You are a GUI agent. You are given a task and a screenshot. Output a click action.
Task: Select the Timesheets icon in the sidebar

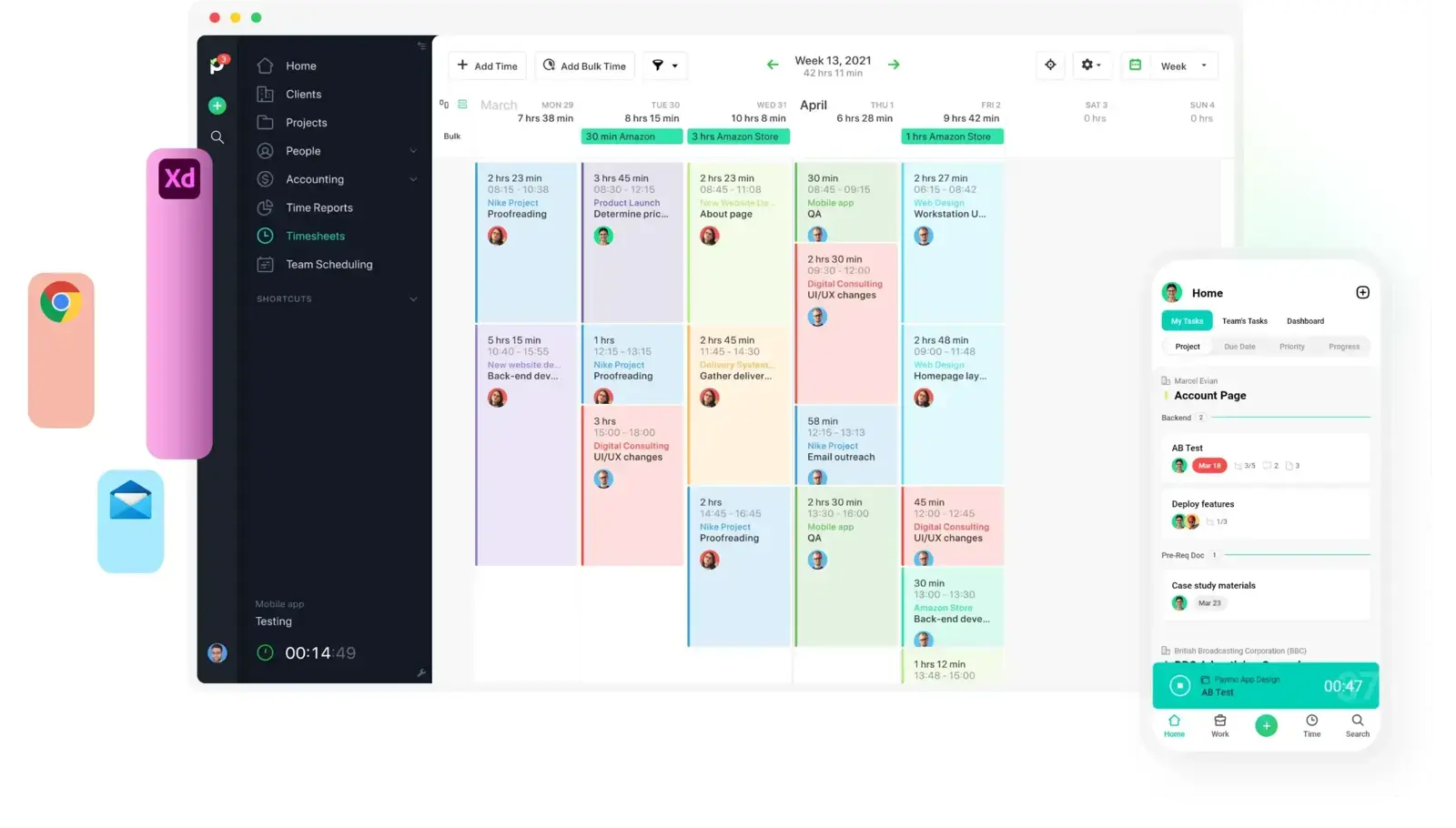coord(264,236)
